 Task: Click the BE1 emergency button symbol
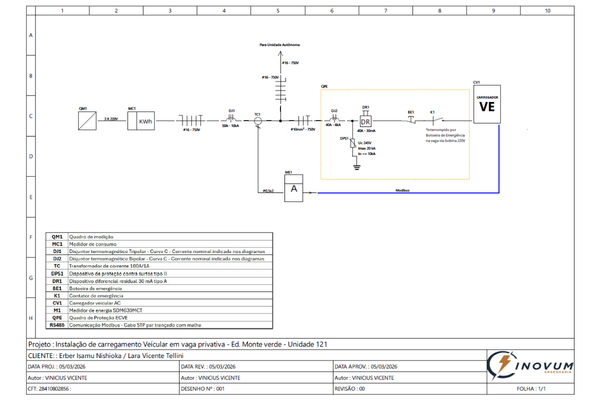pos(411,120)
